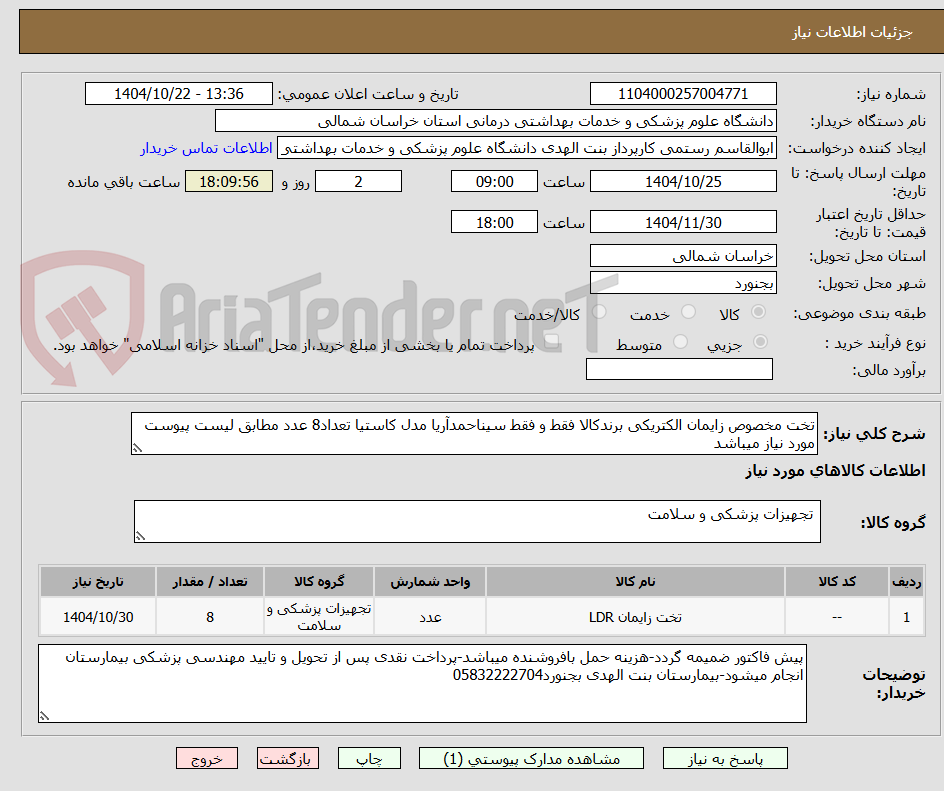Click the خروج exit button
Screen dimensions: 944x791
point(206,758)
